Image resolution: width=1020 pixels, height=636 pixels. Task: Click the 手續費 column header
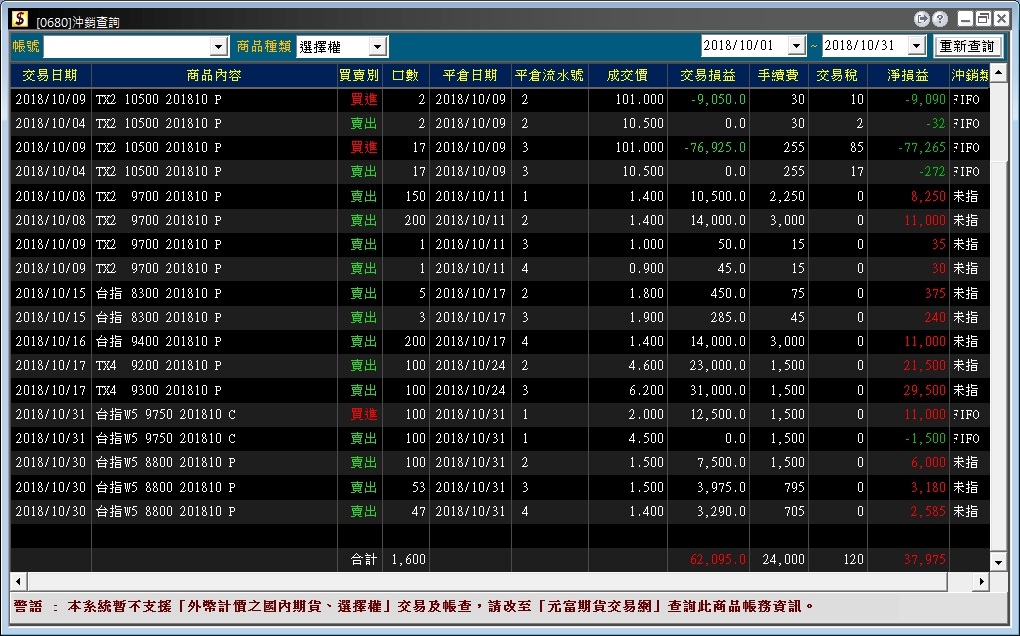pos(778,75)
